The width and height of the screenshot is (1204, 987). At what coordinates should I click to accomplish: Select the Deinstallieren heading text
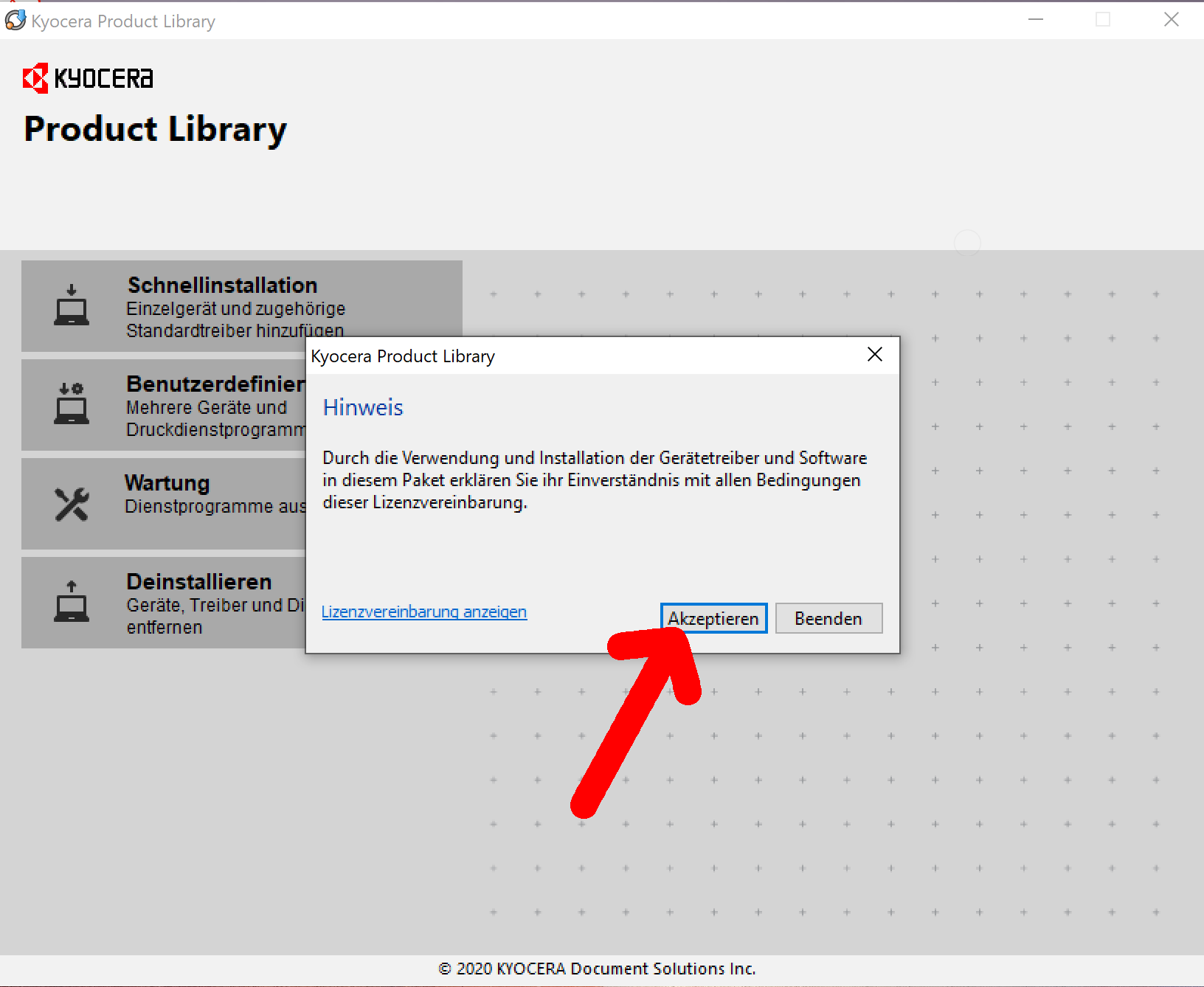(x=199, y=582)
